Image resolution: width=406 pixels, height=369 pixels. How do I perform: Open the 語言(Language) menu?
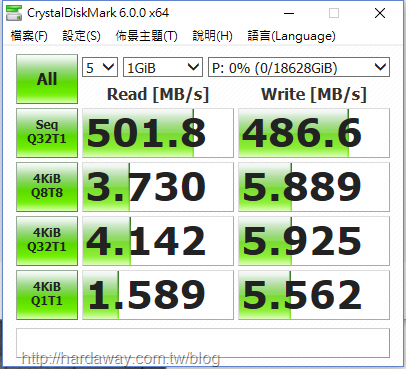[291, 36]
